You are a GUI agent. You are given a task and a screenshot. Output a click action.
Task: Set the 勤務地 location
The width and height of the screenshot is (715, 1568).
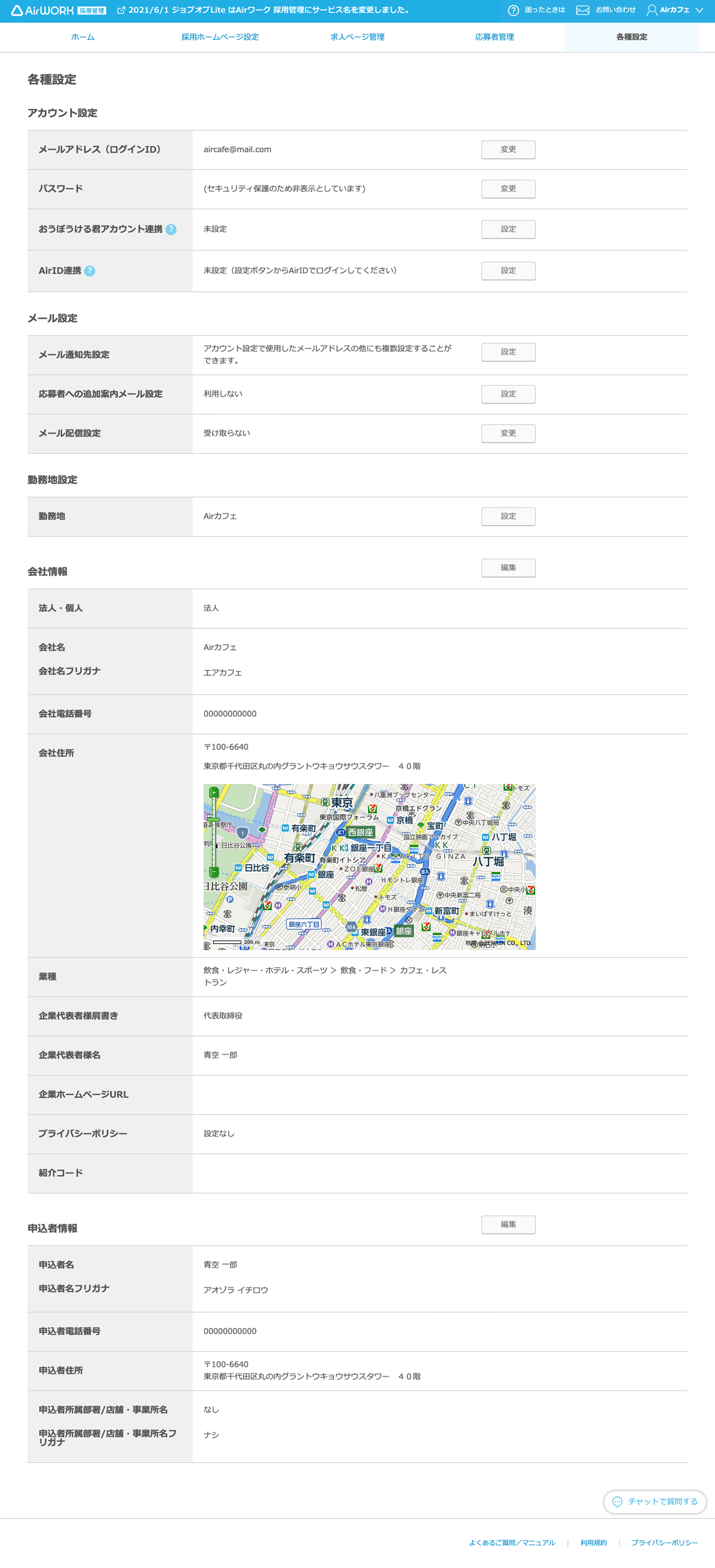(508, 516)
